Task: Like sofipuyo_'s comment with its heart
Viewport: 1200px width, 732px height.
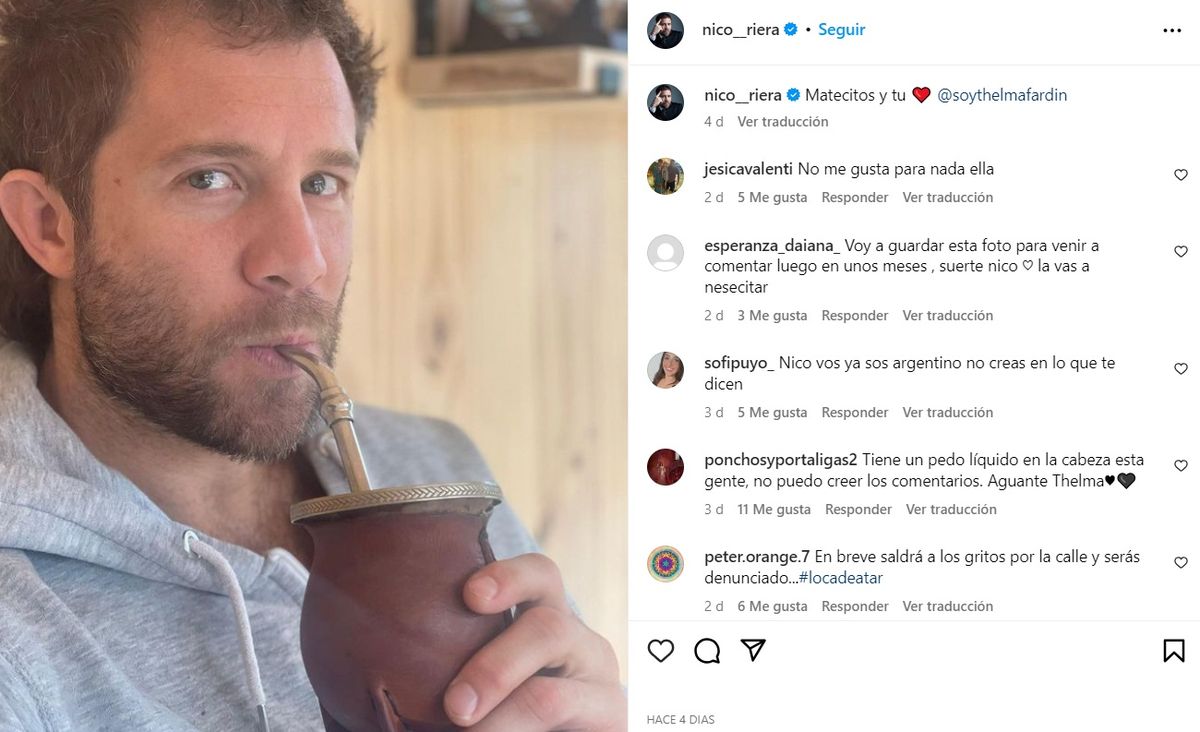Action: pos(1181,368)
